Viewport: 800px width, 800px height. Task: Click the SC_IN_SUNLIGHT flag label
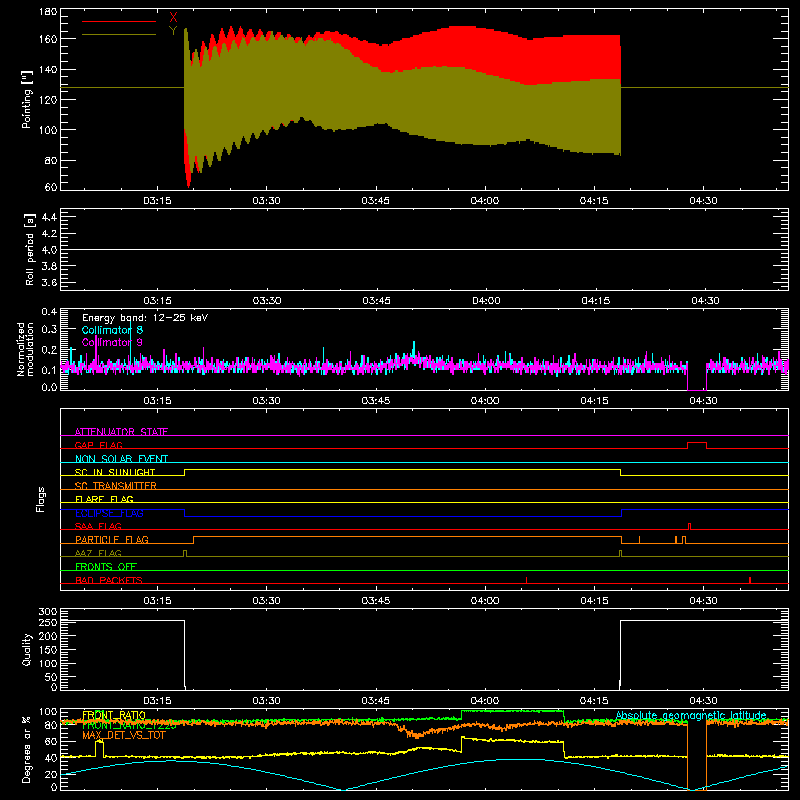(115, 472)
